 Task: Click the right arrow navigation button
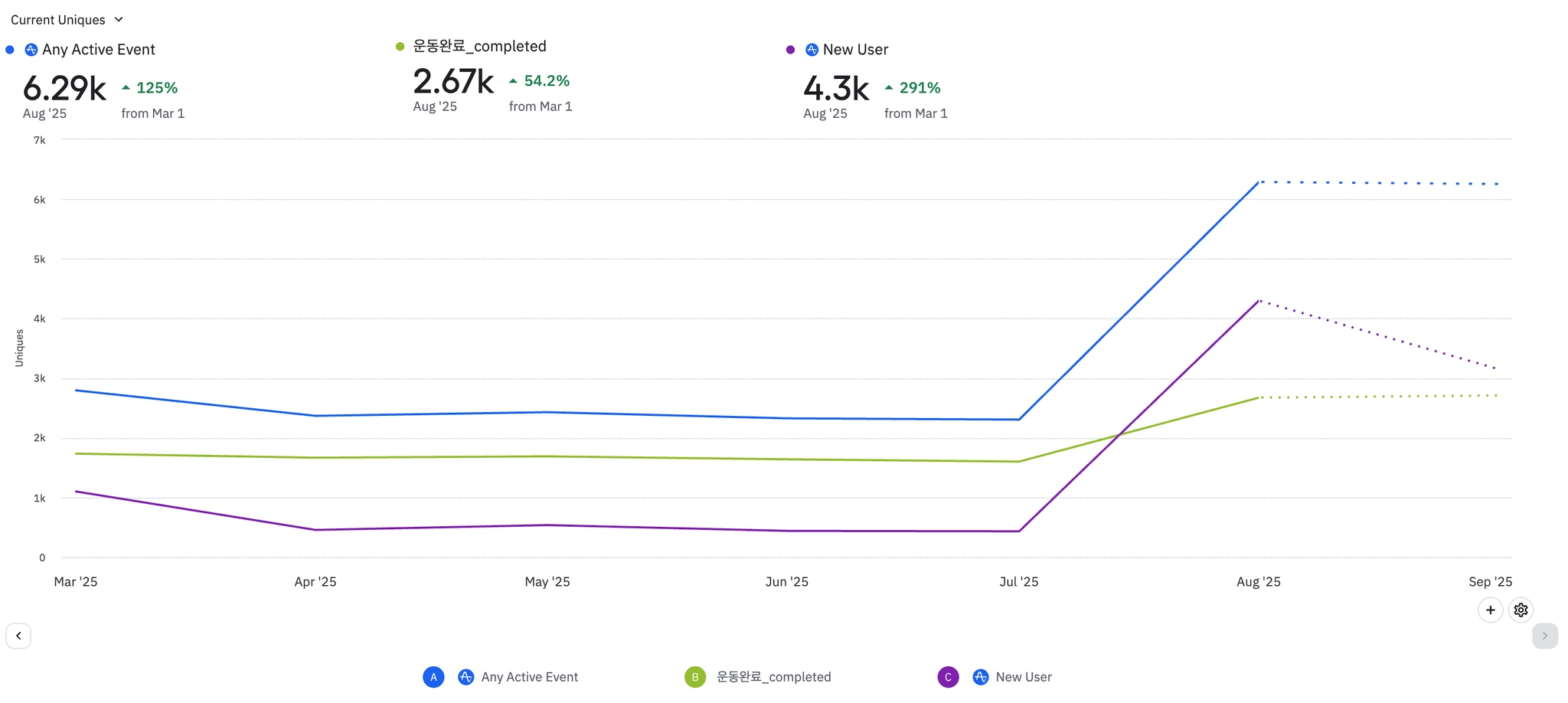click(1544, 636)
